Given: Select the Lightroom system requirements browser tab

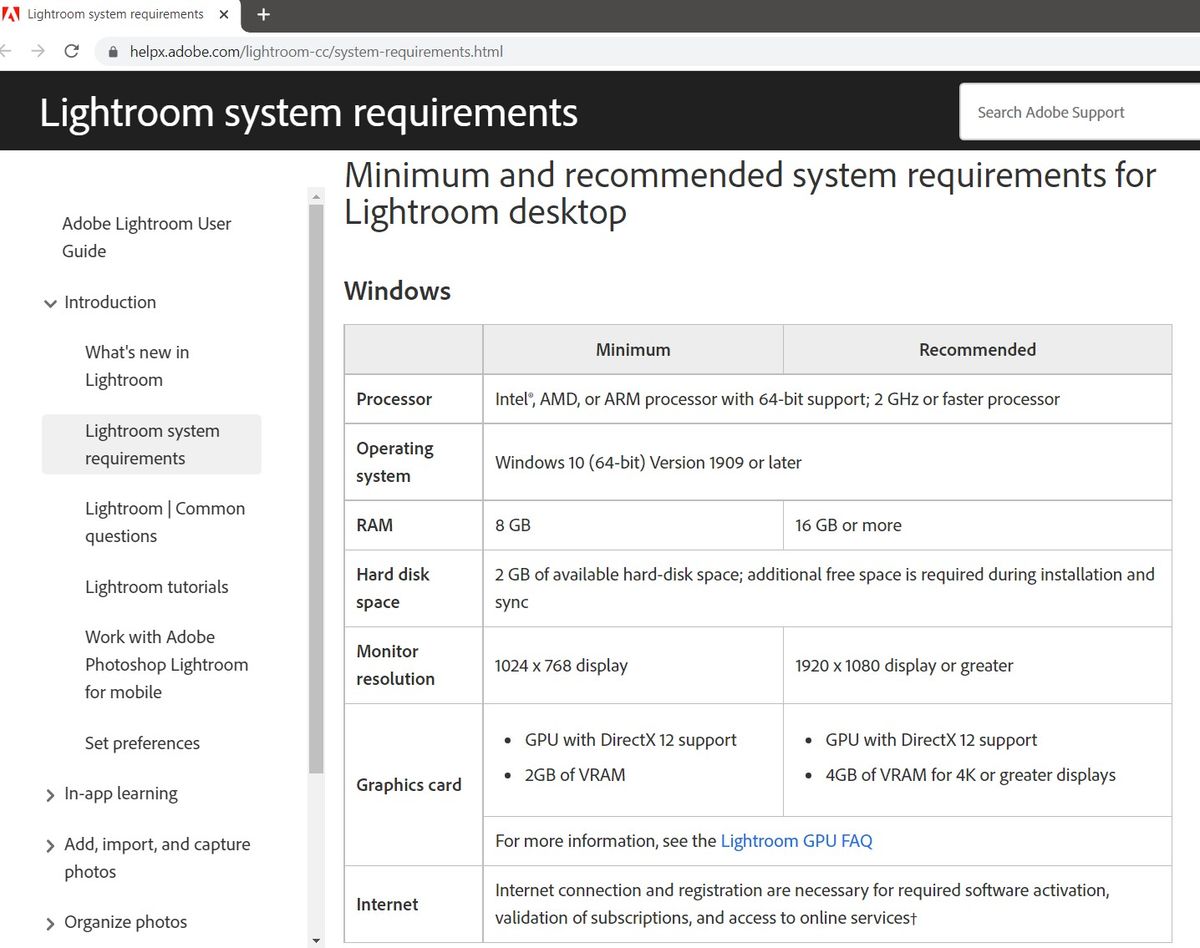Looking at the screenshot, I should (119, 14).
